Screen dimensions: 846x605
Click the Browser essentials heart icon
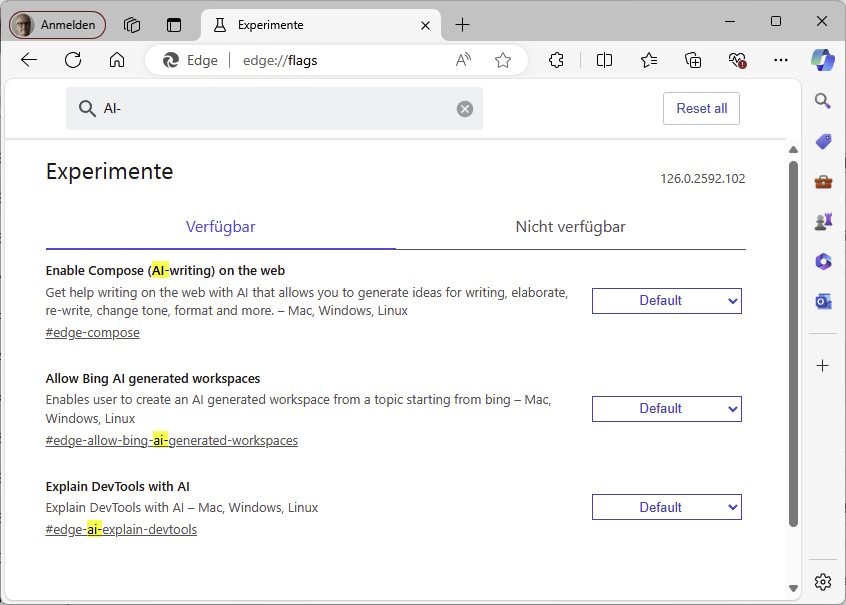738,60
